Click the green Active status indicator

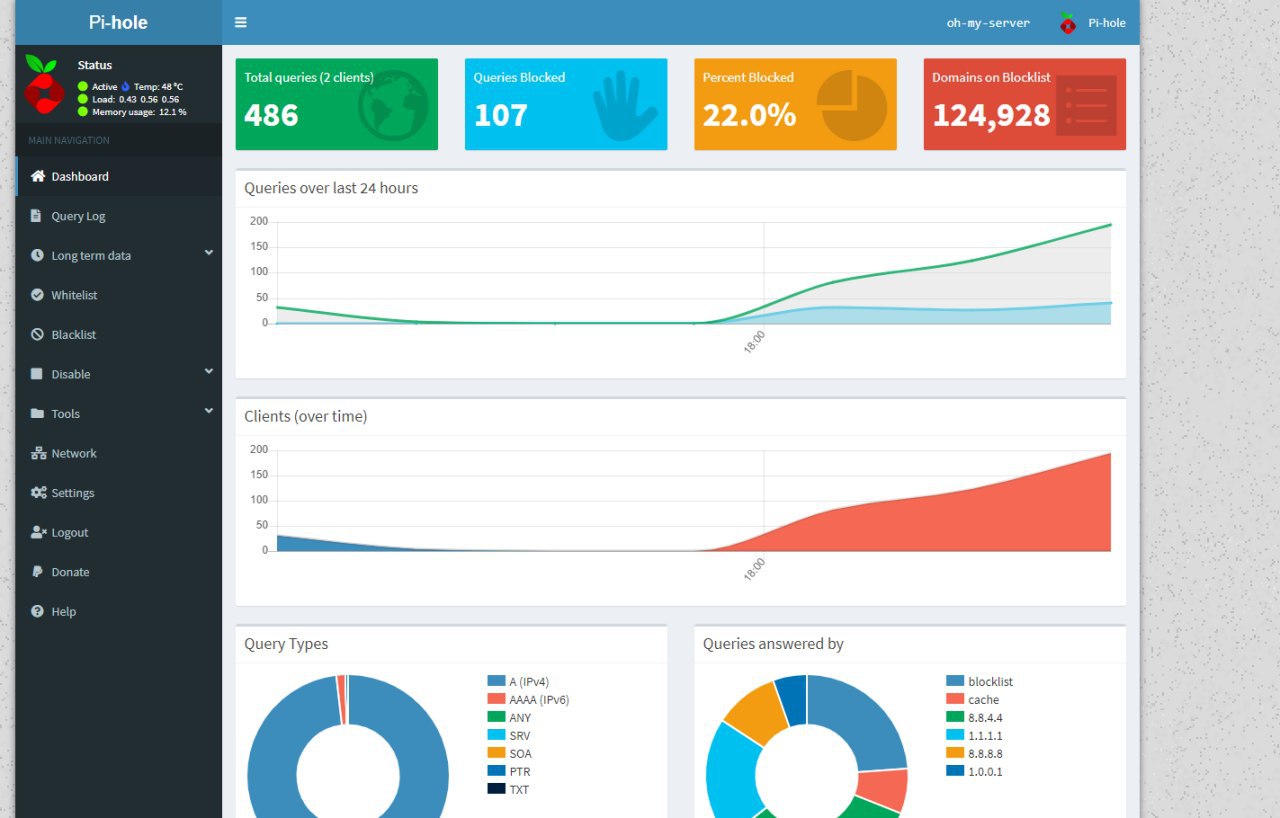(x=83, y=87)
